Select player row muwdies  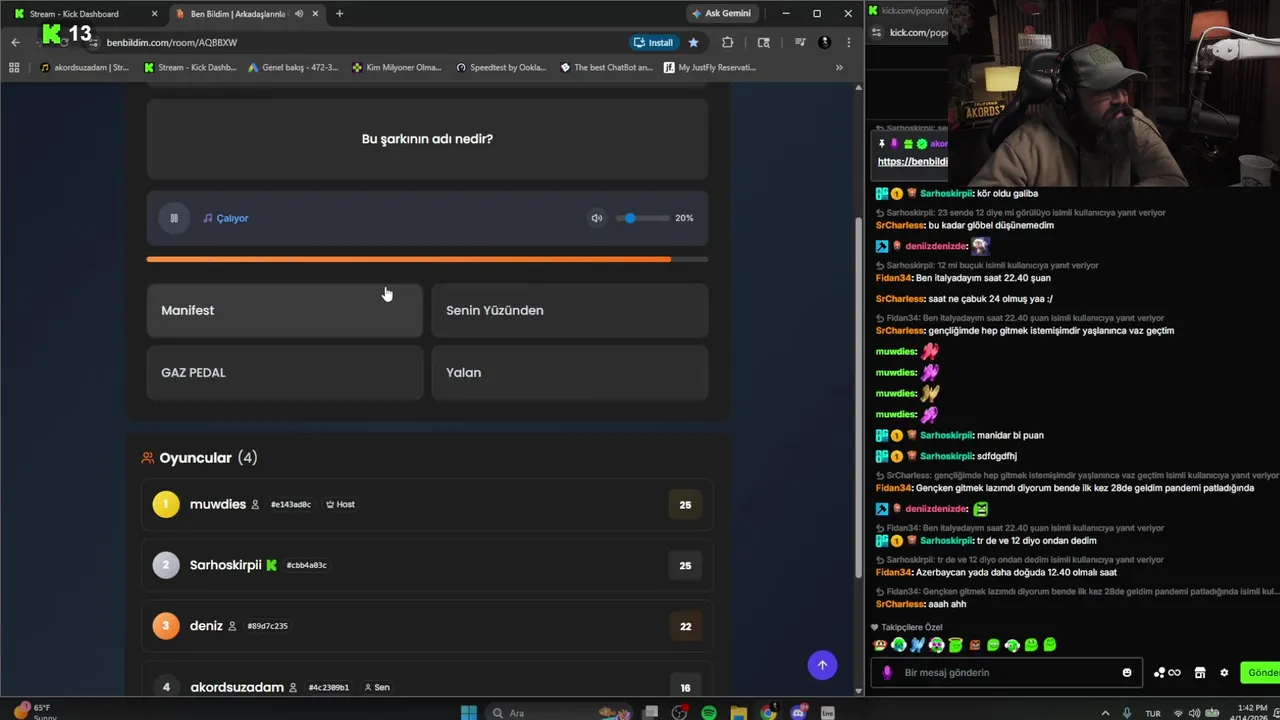point(427,504)
